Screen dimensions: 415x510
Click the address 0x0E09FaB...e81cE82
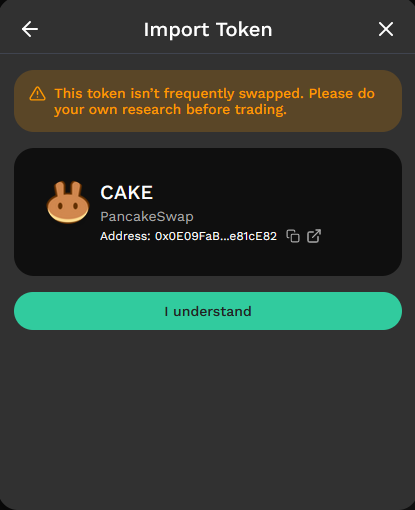(x=216, y=236)
